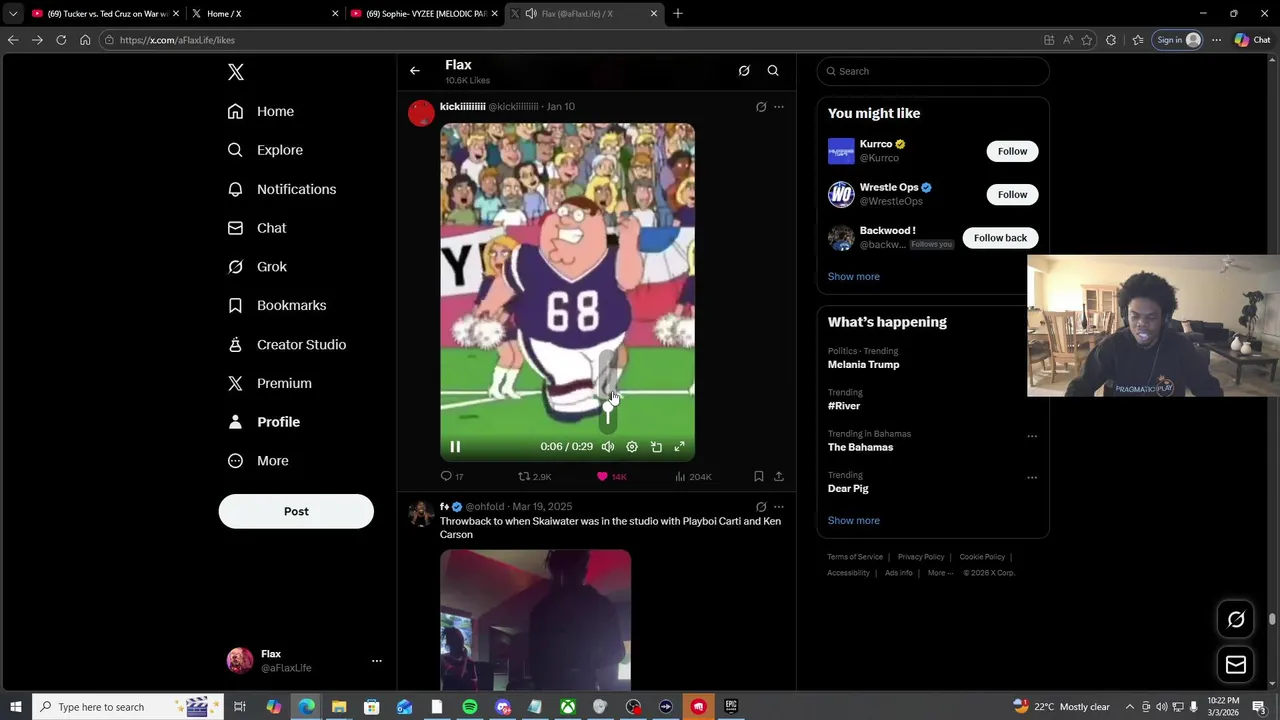This screenshot has height=720, width=1280.
Task: Open more options for Dear Pig trend
Action: click(x=1032, y=477)
